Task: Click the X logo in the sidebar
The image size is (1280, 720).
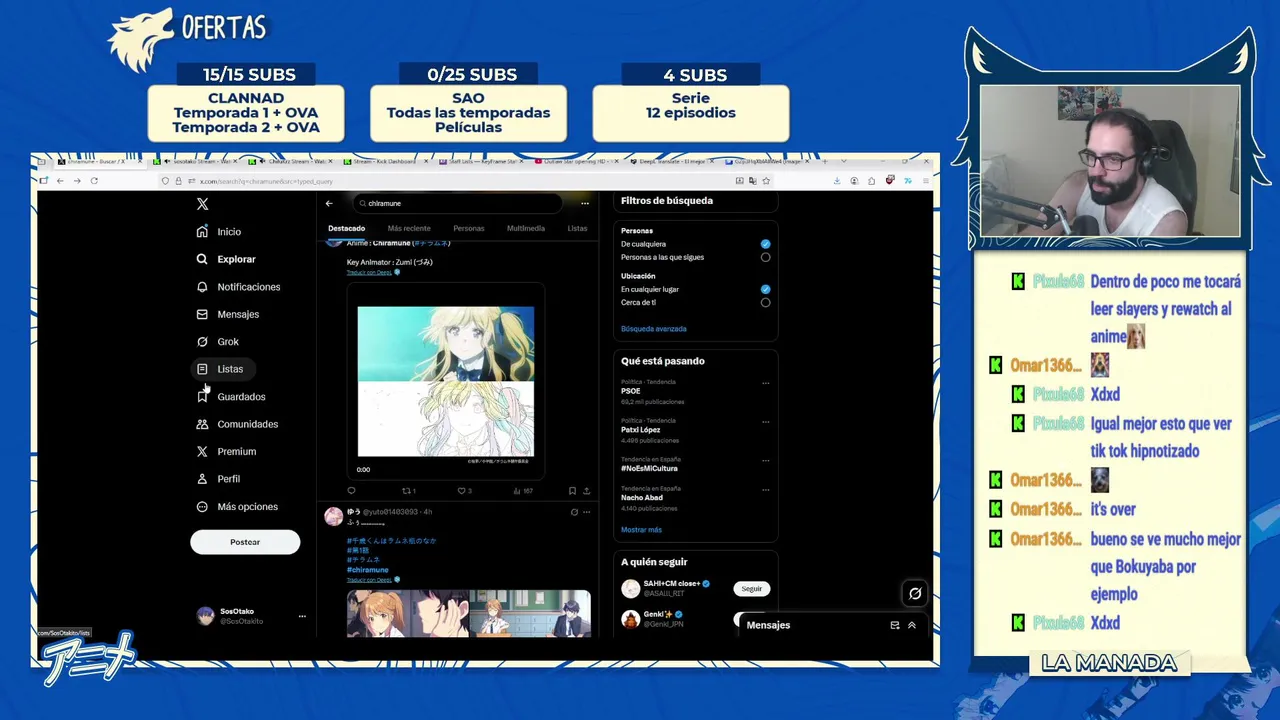Action: 202,204
